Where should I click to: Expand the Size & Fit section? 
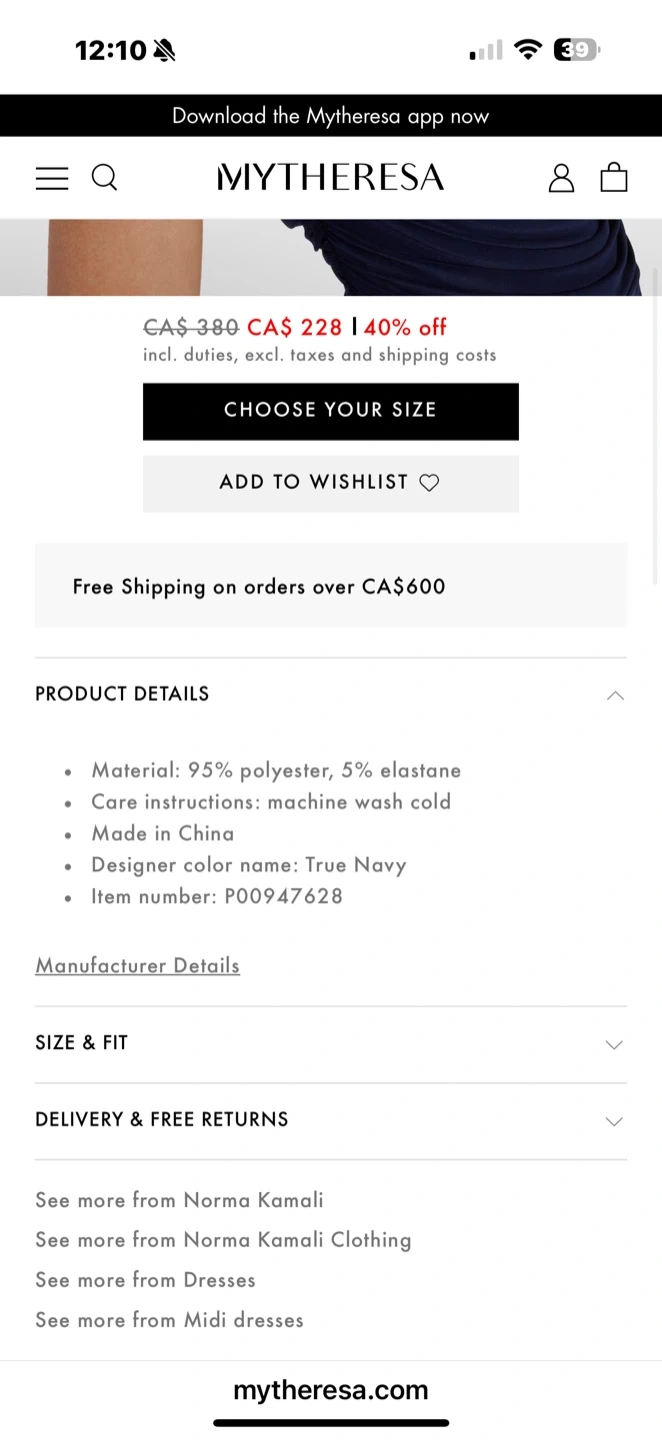(331, 1043)
